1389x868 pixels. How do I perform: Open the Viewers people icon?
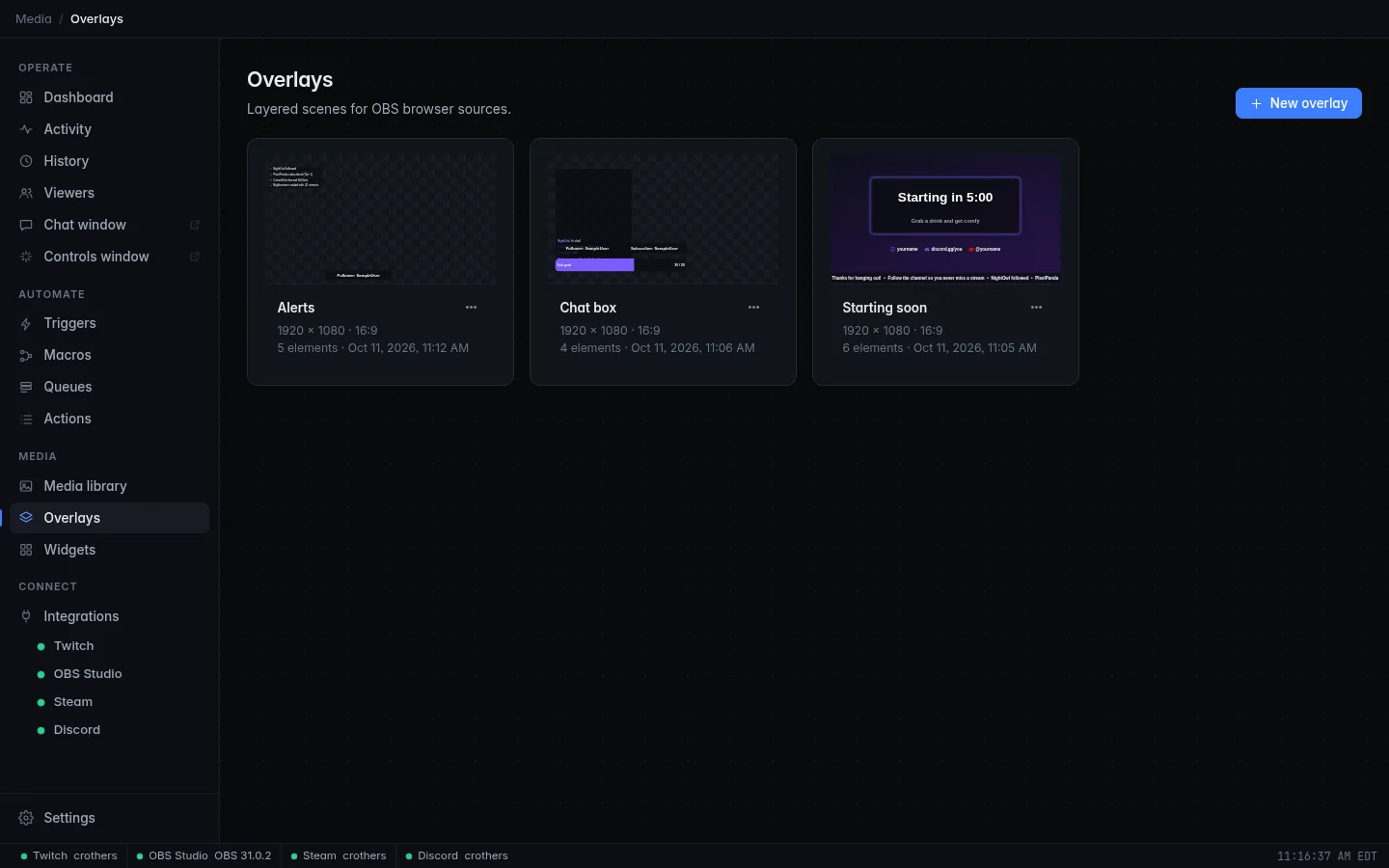pos(26,193)
